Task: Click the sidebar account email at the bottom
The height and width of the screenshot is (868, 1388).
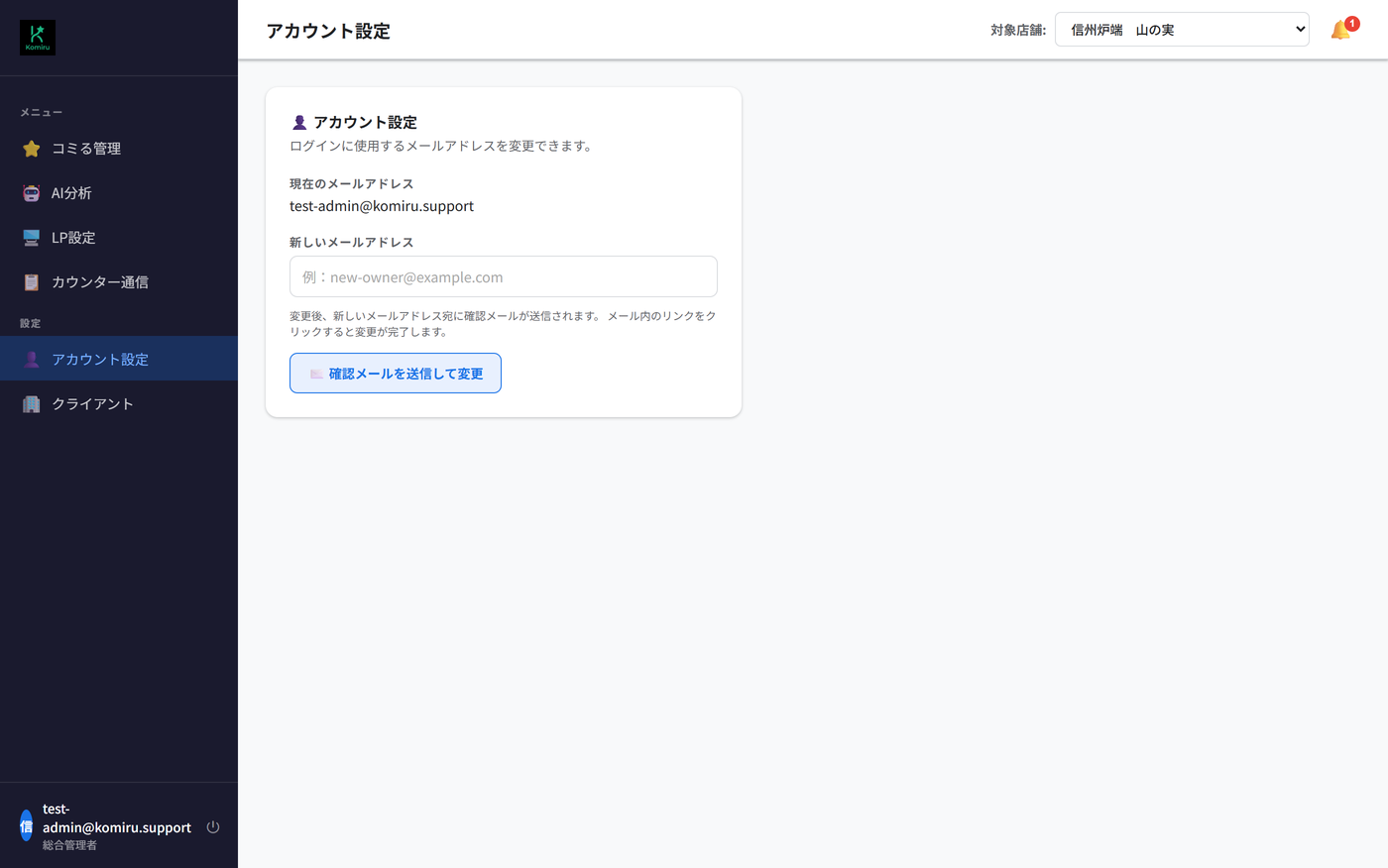Action: 117,818
